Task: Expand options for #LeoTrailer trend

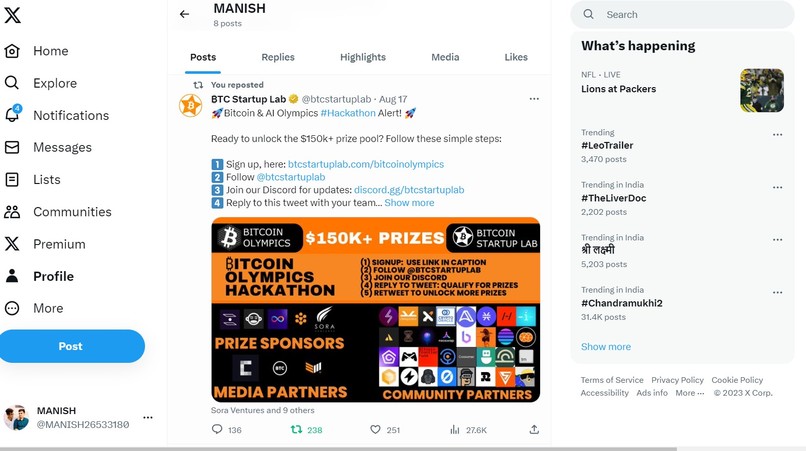Action: tap(777, 135)
